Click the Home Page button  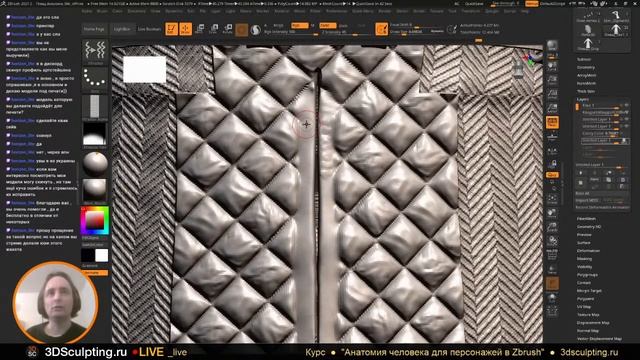94,29
